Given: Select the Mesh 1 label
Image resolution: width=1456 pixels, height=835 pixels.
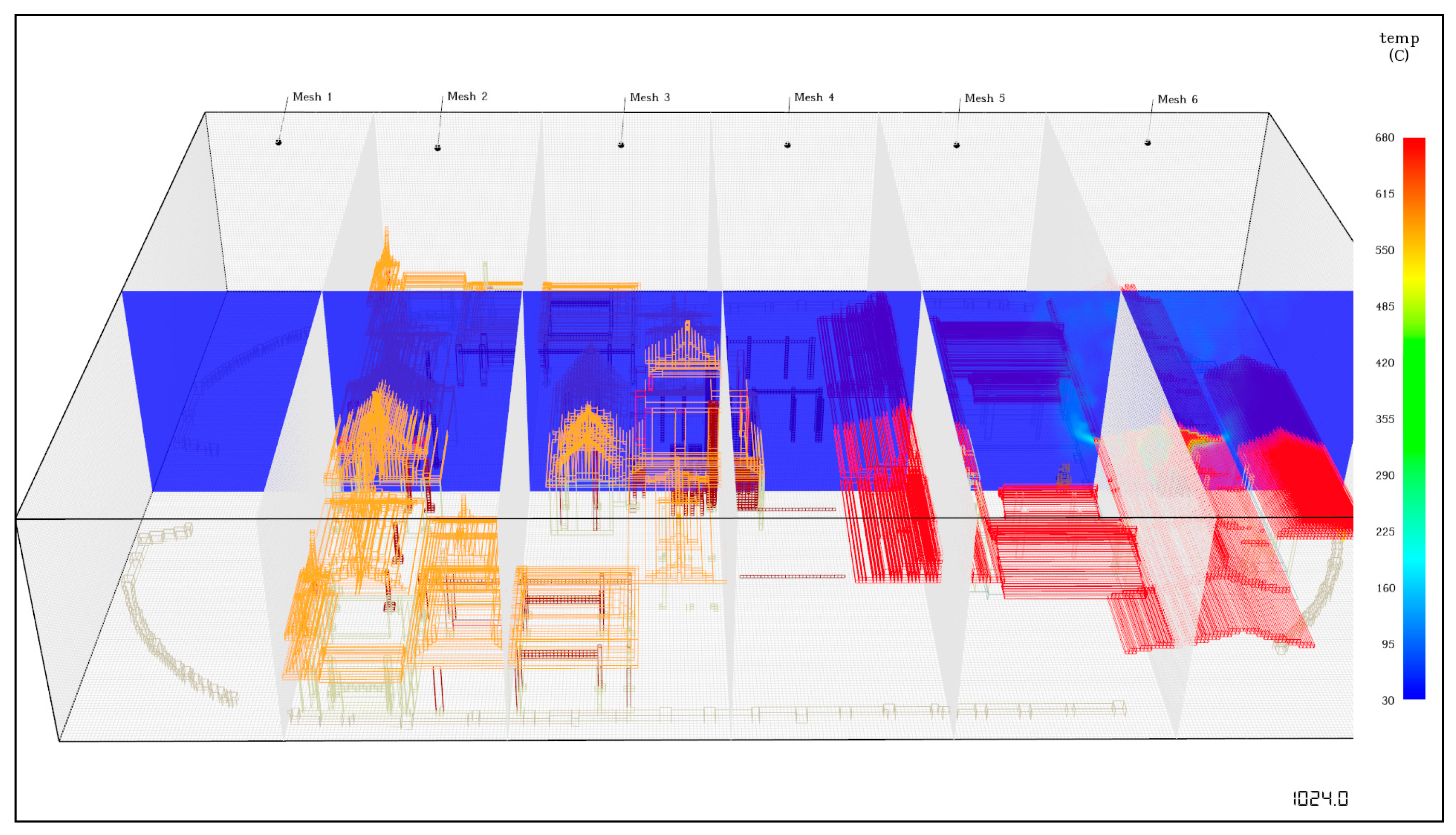Looking at the screenshot, I should (312, 97).
